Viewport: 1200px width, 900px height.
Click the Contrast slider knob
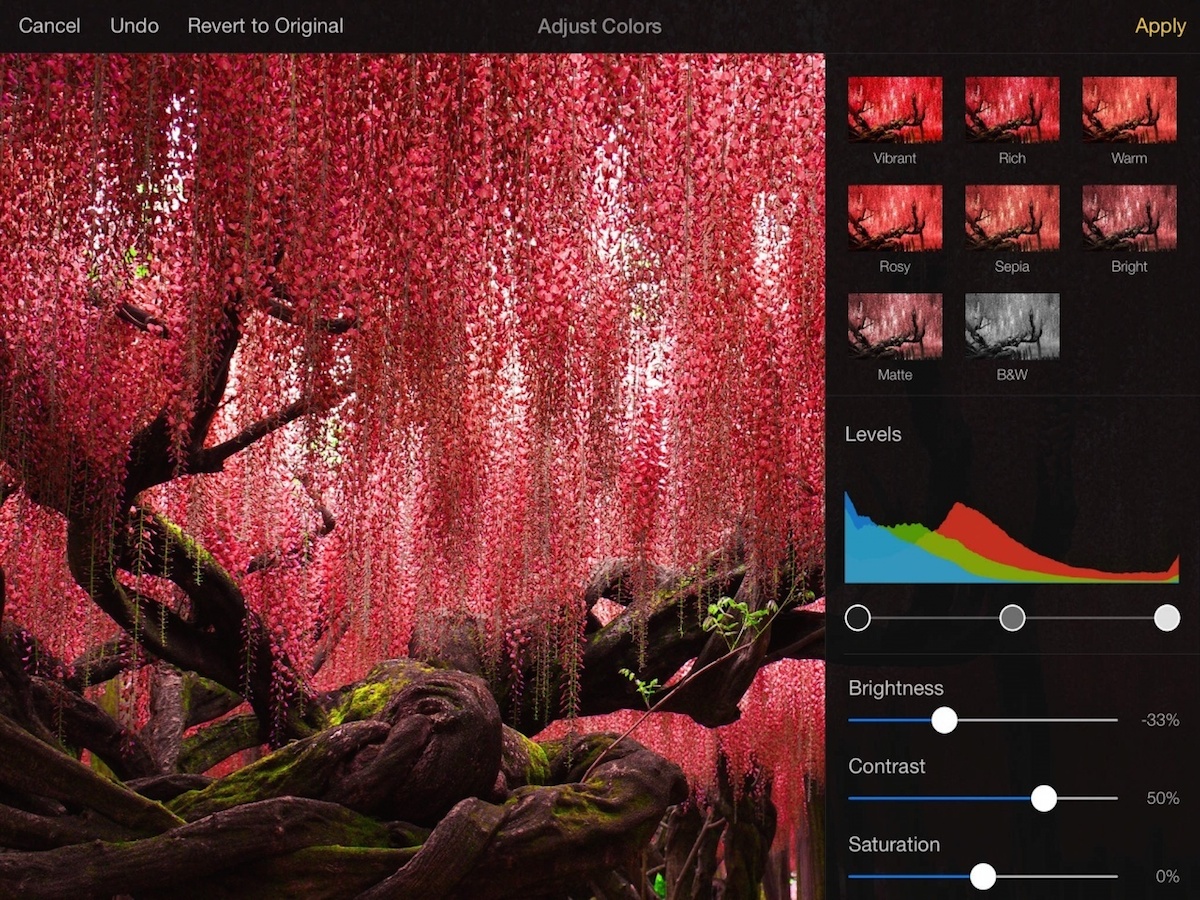pos(1044,798)
